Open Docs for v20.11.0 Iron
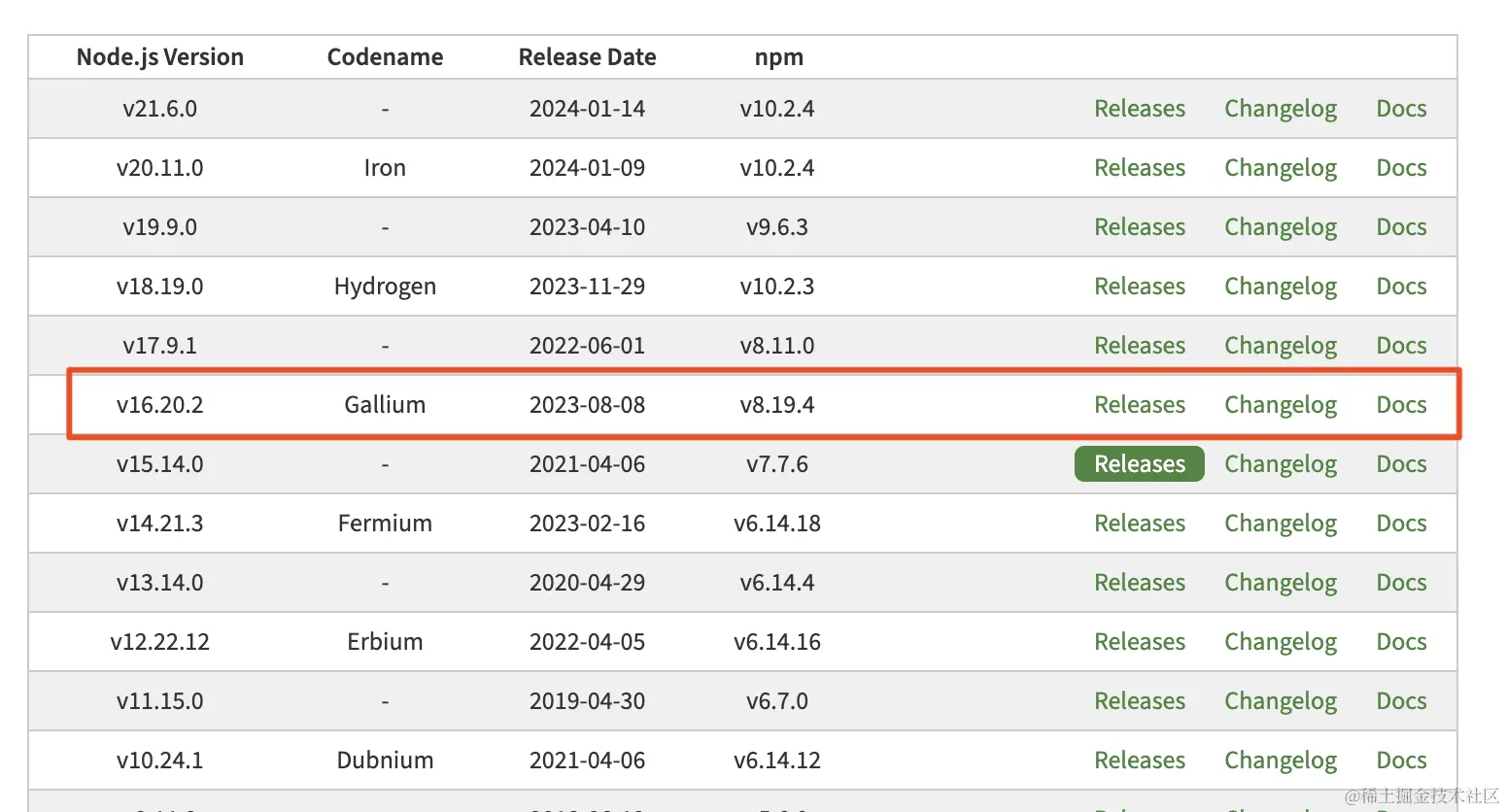1506x812 pixels. point(1401,168)
